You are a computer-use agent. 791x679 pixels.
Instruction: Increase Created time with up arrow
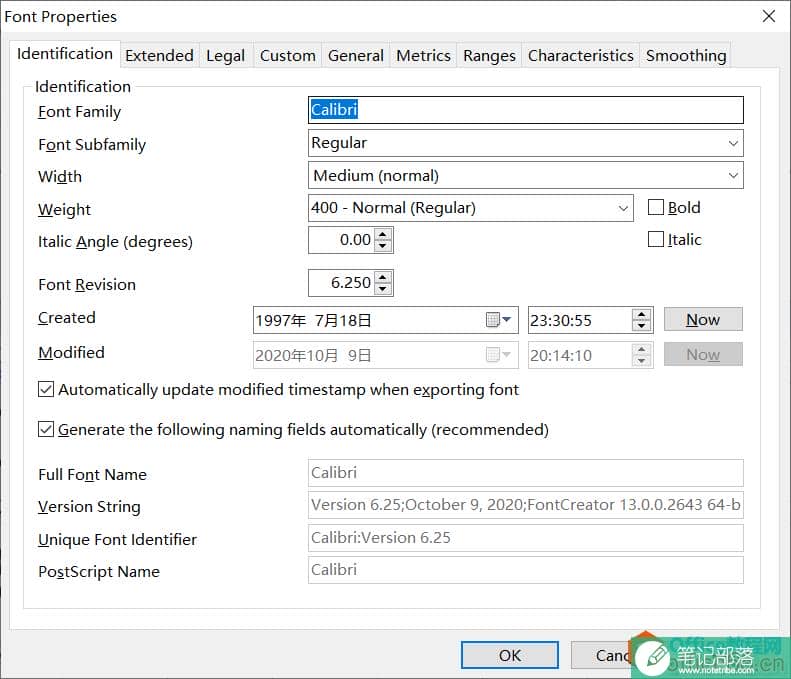641,314
